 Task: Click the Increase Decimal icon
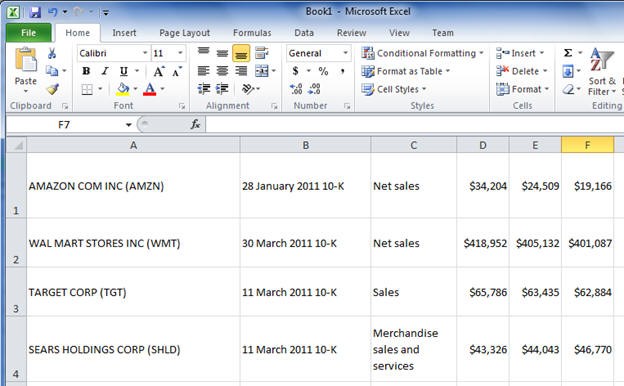tap(296, 89)
